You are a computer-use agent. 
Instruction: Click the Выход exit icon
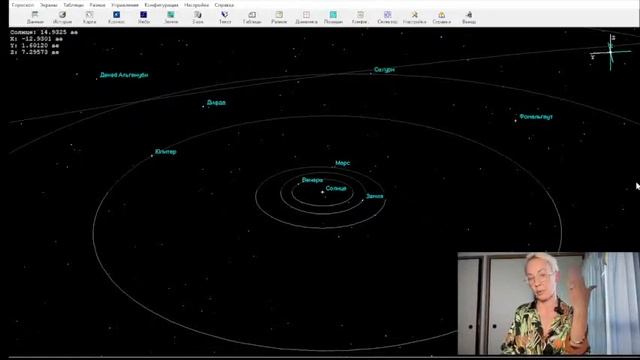(x=469, y=17)
